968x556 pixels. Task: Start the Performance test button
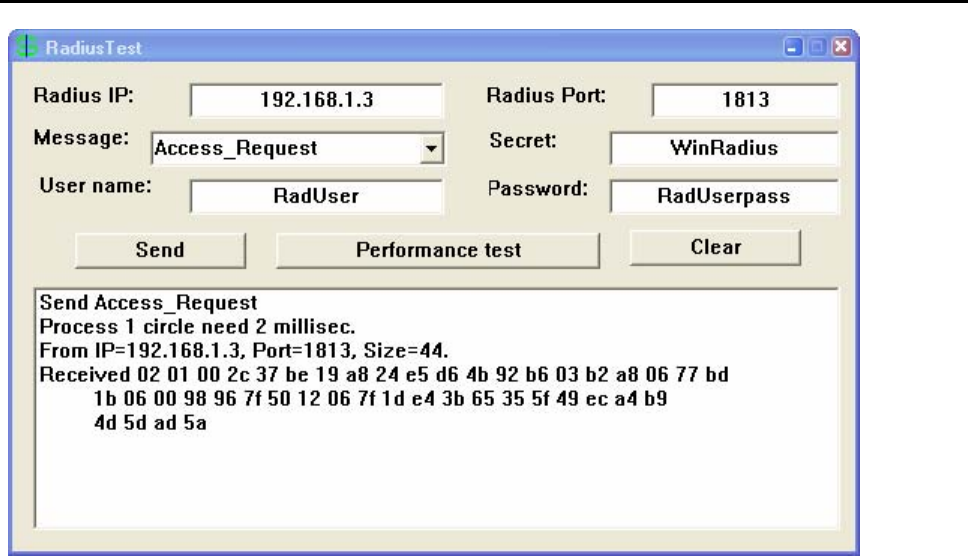pyautogui.click(x=438, y=250)
